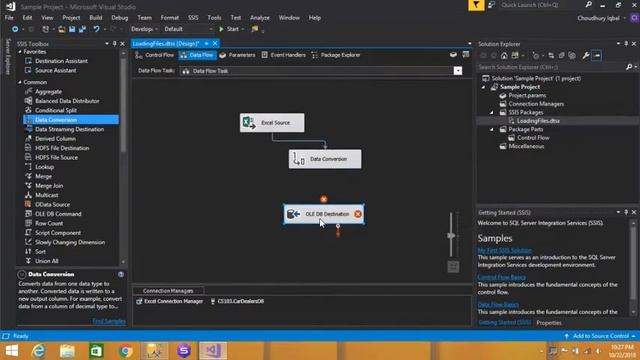This screenshot has width=640, height=360.
Task: Choose the Multicast transformation
Action: coord(47,195)
